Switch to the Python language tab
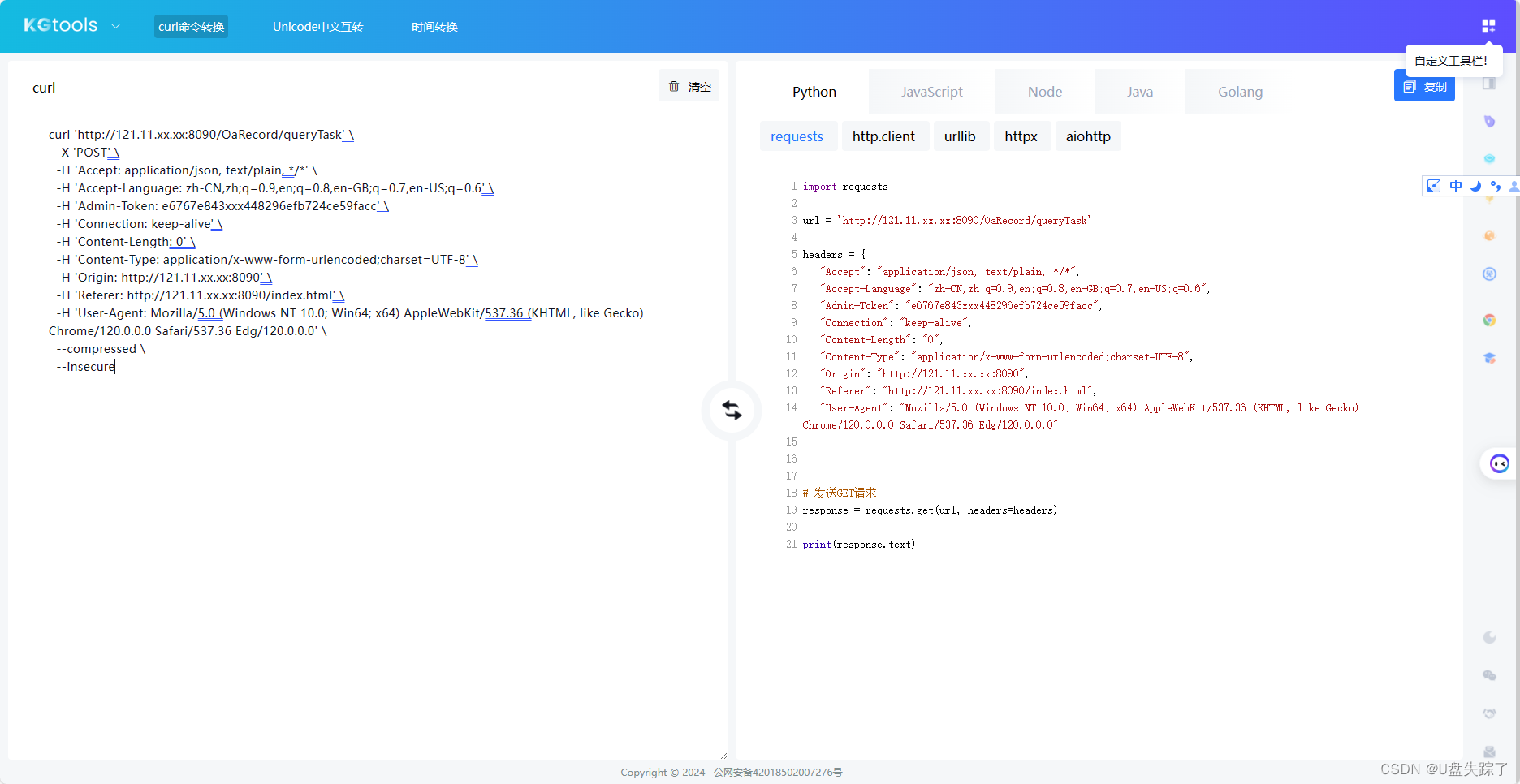This screenshot has width=1520, height=784. coord(814,92)
